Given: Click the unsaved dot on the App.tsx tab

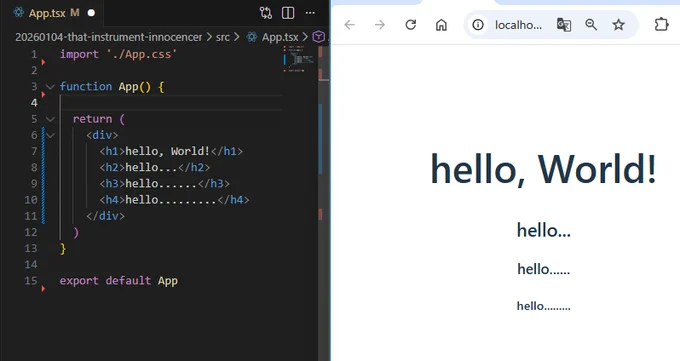Looking at the screenshot, I should pyautogui.click(x=91, y=13).
